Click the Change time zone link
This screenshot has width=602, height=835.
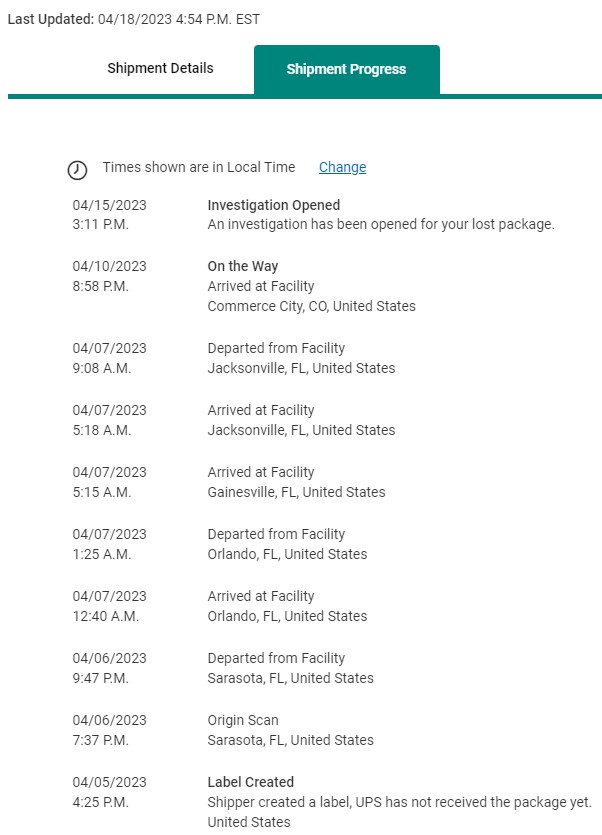[x=342, y=167]
